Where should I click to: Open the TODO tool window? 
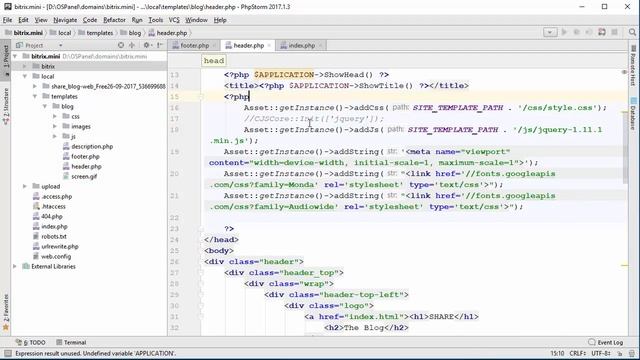pos(31,342)
